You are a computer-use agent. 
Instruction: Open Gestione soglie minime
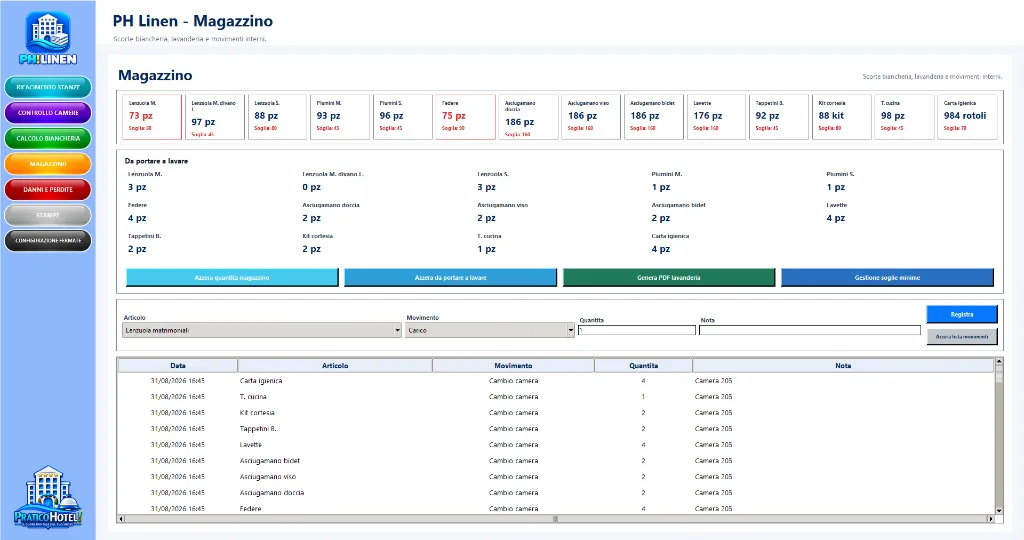(x=887, y=278)
